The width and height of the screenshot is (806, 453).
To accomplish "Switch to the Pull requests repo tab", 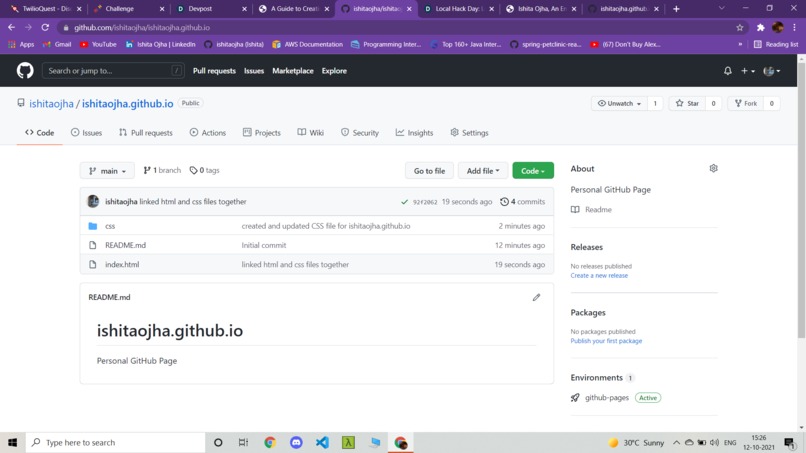I will (x=145, y=133).
